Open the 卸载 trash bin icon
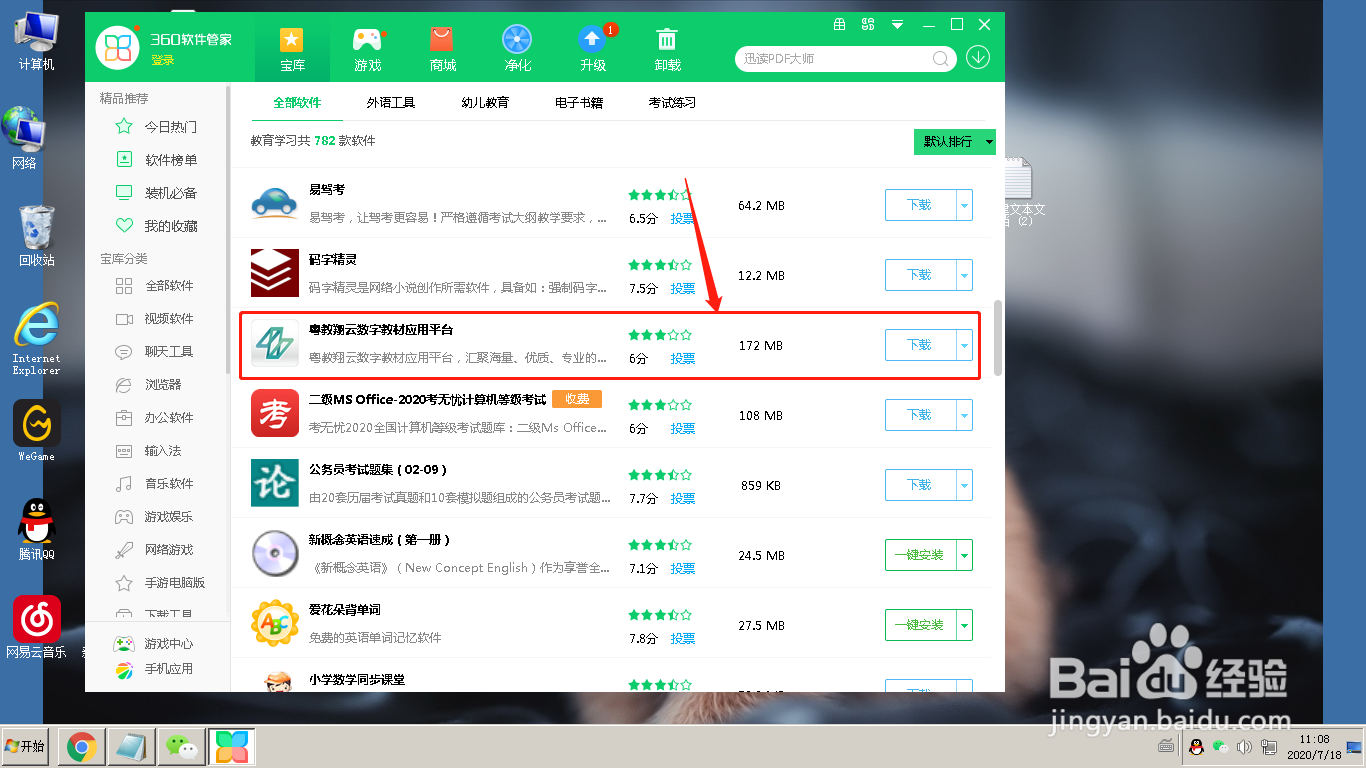The width and height of the screenshot is (1366, 768). point(667,39)
